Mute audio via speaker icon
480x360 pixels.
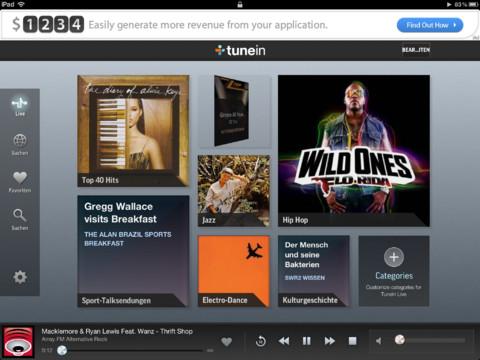tap(379, 341)
